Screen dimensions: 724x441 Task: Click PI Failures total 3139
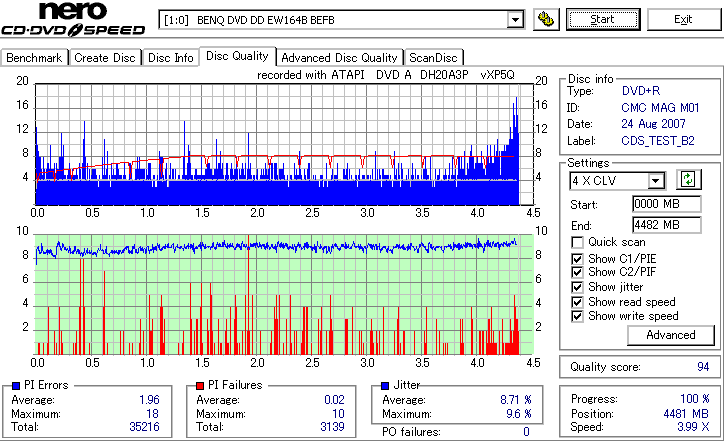(332, 427)
